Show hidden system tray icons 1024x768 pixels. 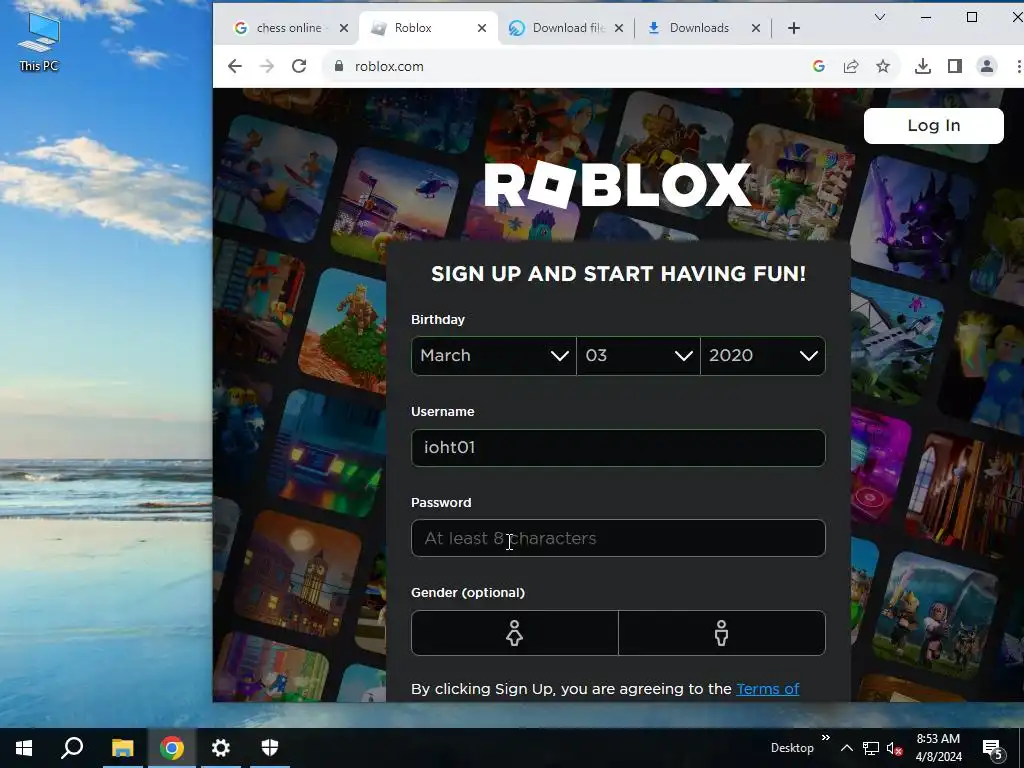tap(846, 748)
